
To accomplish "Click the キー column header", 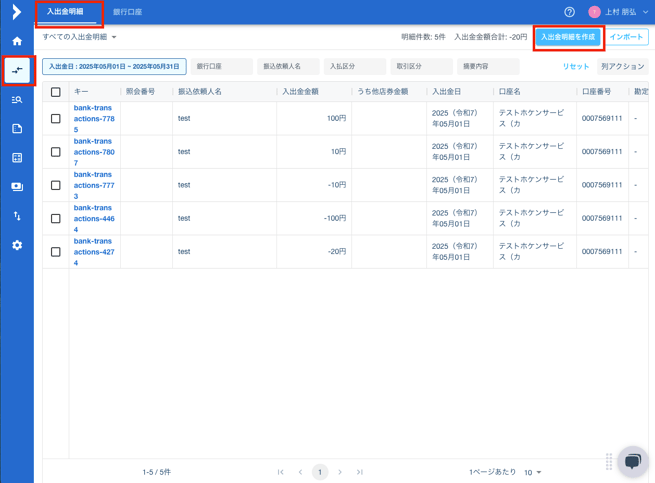I will click(81, 92).
